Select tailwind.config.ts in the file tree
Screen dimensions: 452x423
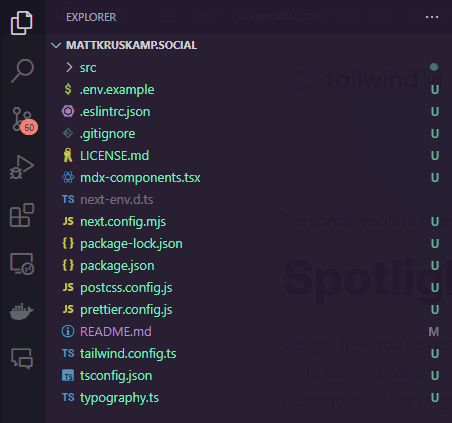[x=249, y=354]
